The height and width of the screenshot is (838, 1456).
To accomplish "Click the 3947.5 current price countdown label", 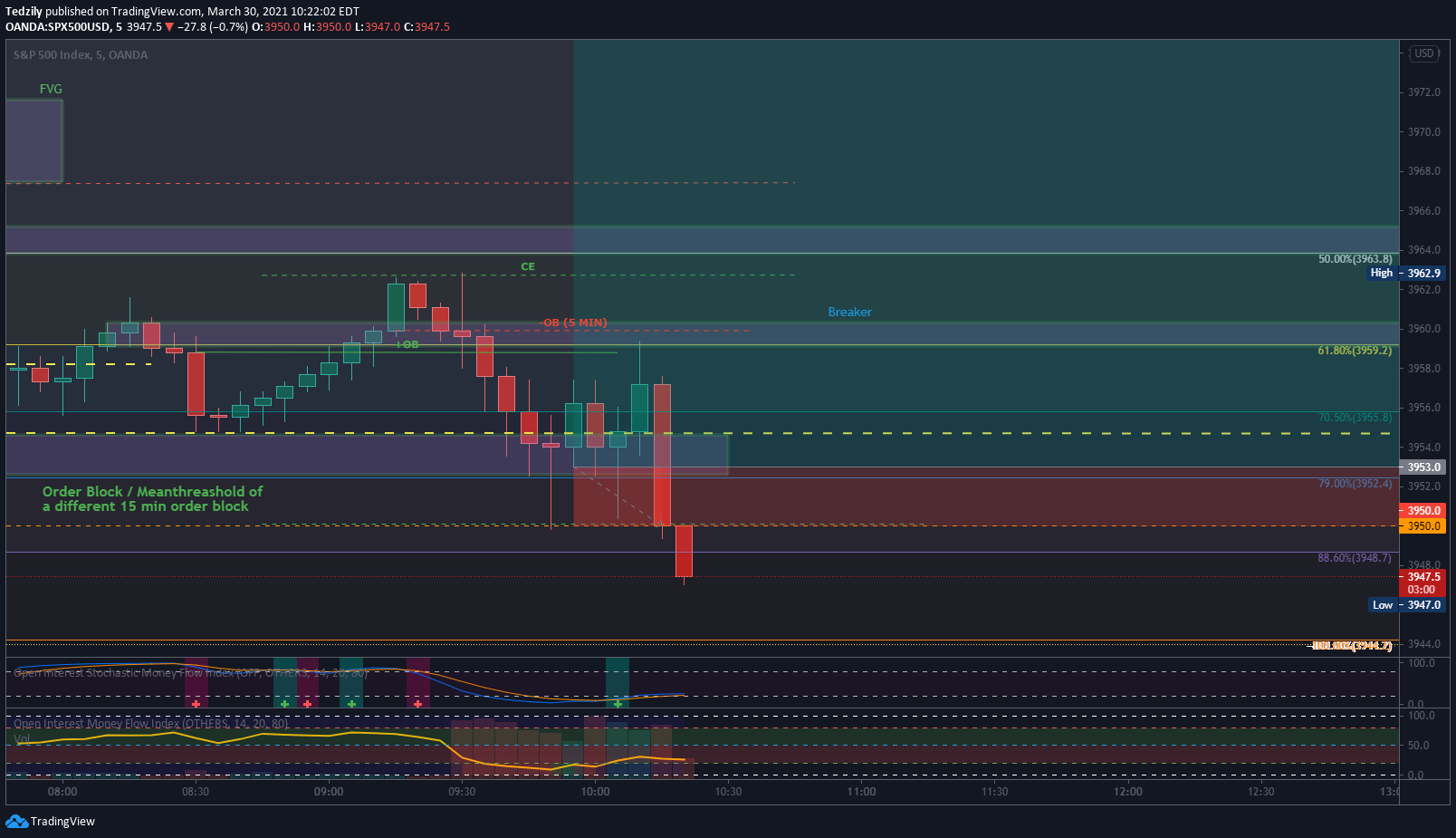I will click(1422, 583).
